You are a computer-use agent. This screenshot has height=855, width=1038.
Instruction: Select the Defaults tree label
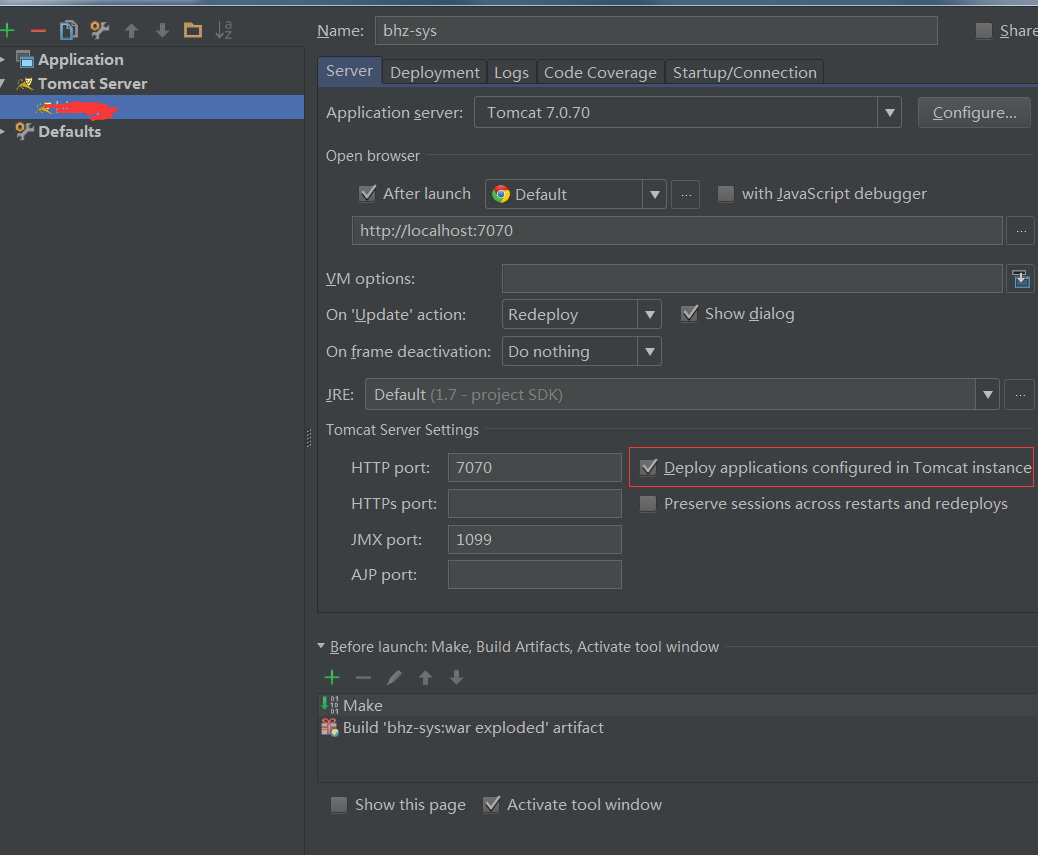coord(70,131)
